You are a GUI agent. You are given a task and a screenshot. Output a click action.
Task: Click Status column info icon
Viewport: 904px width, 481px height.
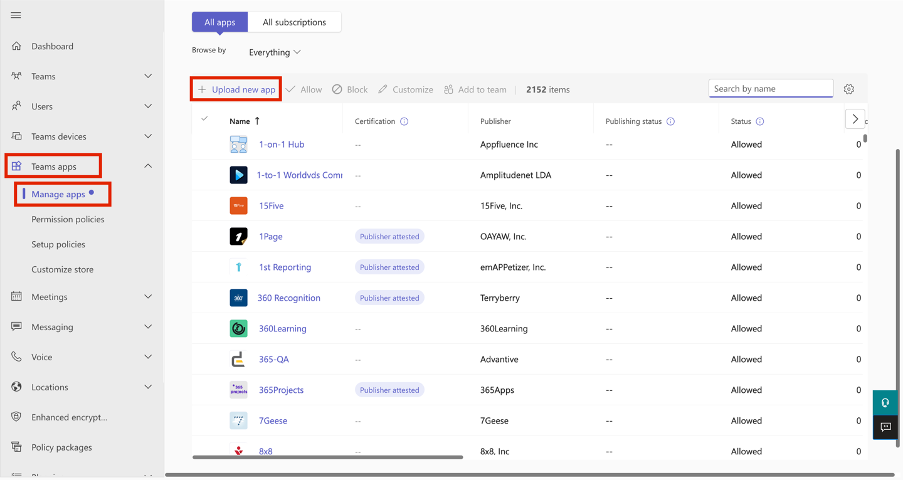point(760,121)
